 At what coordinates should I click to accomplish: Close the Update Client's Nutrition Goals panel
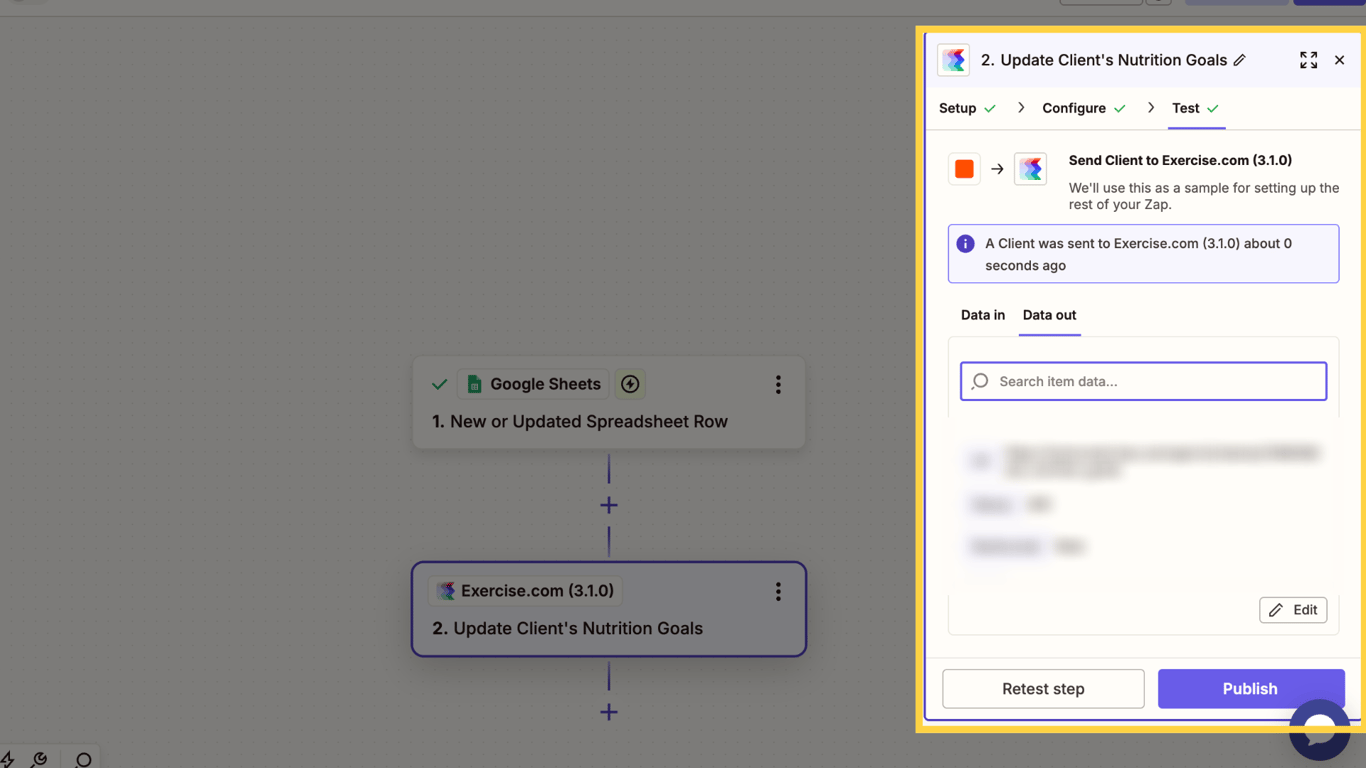tap(1340, 60)
